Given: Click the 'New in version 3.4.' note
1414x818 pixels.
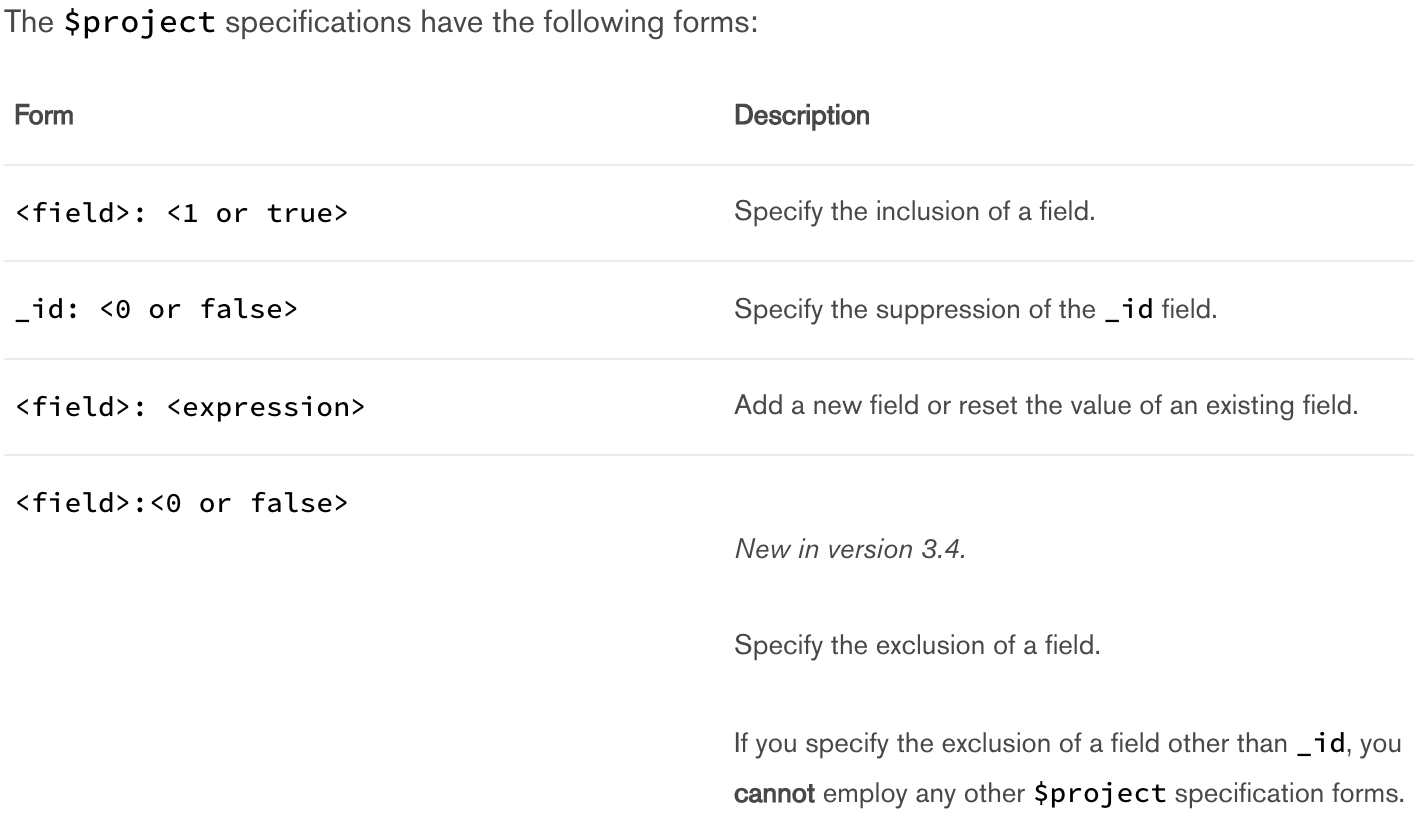Looking at the screenshot, I should 850,550.
